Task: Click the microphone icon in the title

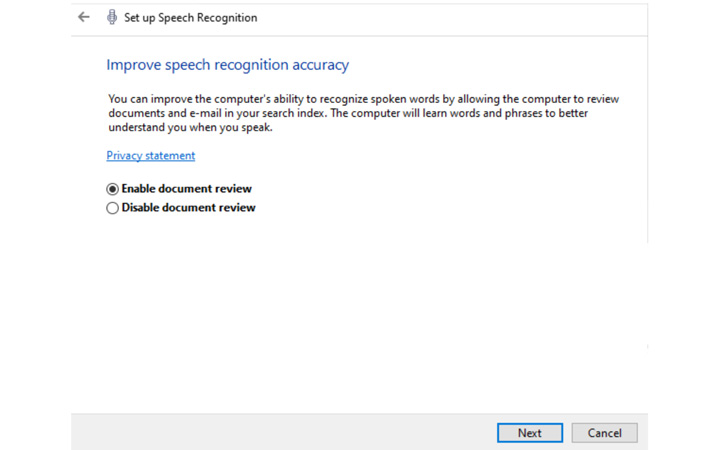Action: point(112,17)
